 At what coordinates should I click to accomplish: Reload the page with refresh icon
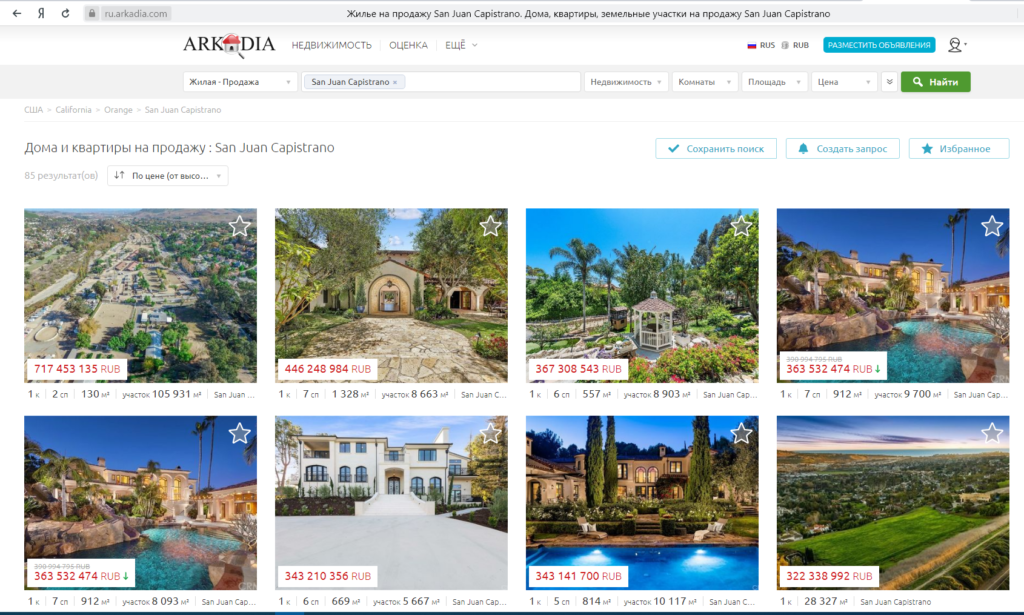(x=65, y=13)
